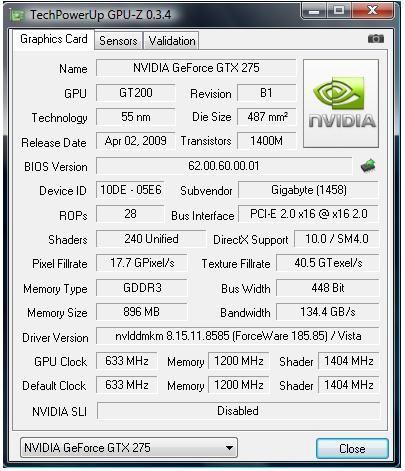Click the Default Clock row Memory field 1200 MHz
Image resolution: width=405 pixels, height=471 pixels.
point(239,385)
